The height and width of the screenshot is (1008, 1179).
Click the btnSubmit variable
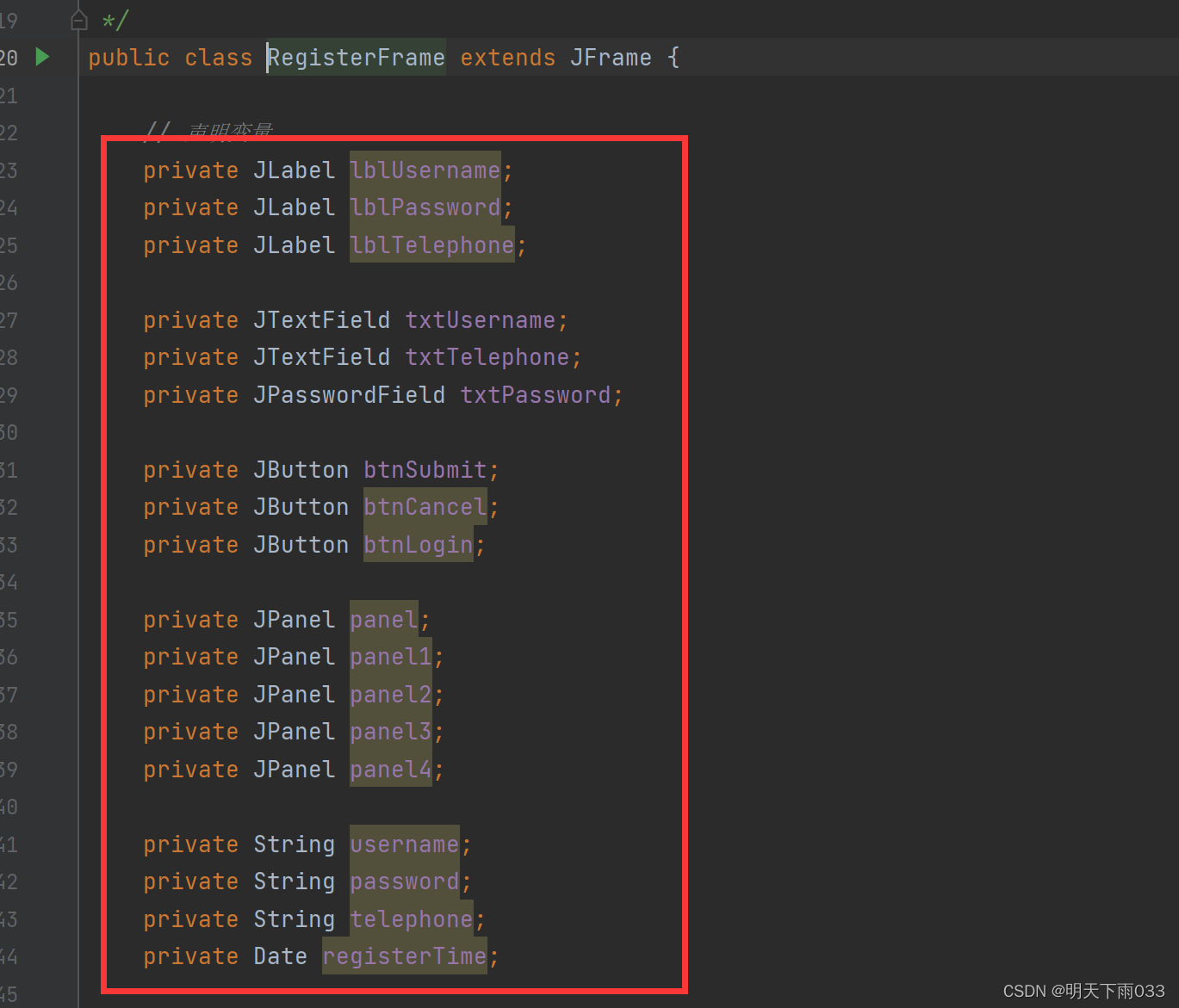coord(425,470)
